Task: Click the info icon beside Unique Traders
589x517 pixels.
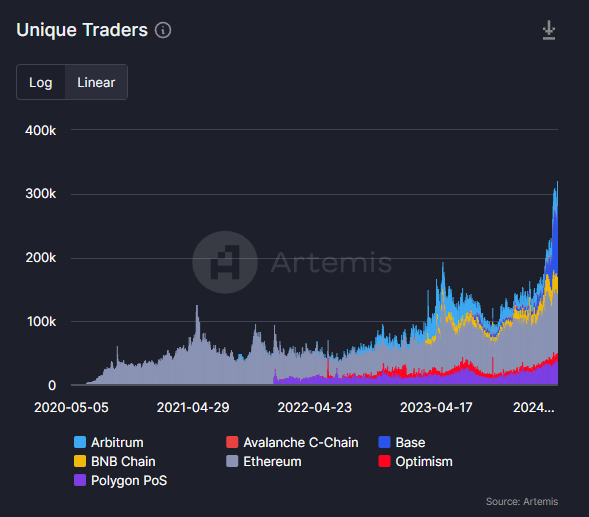Action: (163, 30)
